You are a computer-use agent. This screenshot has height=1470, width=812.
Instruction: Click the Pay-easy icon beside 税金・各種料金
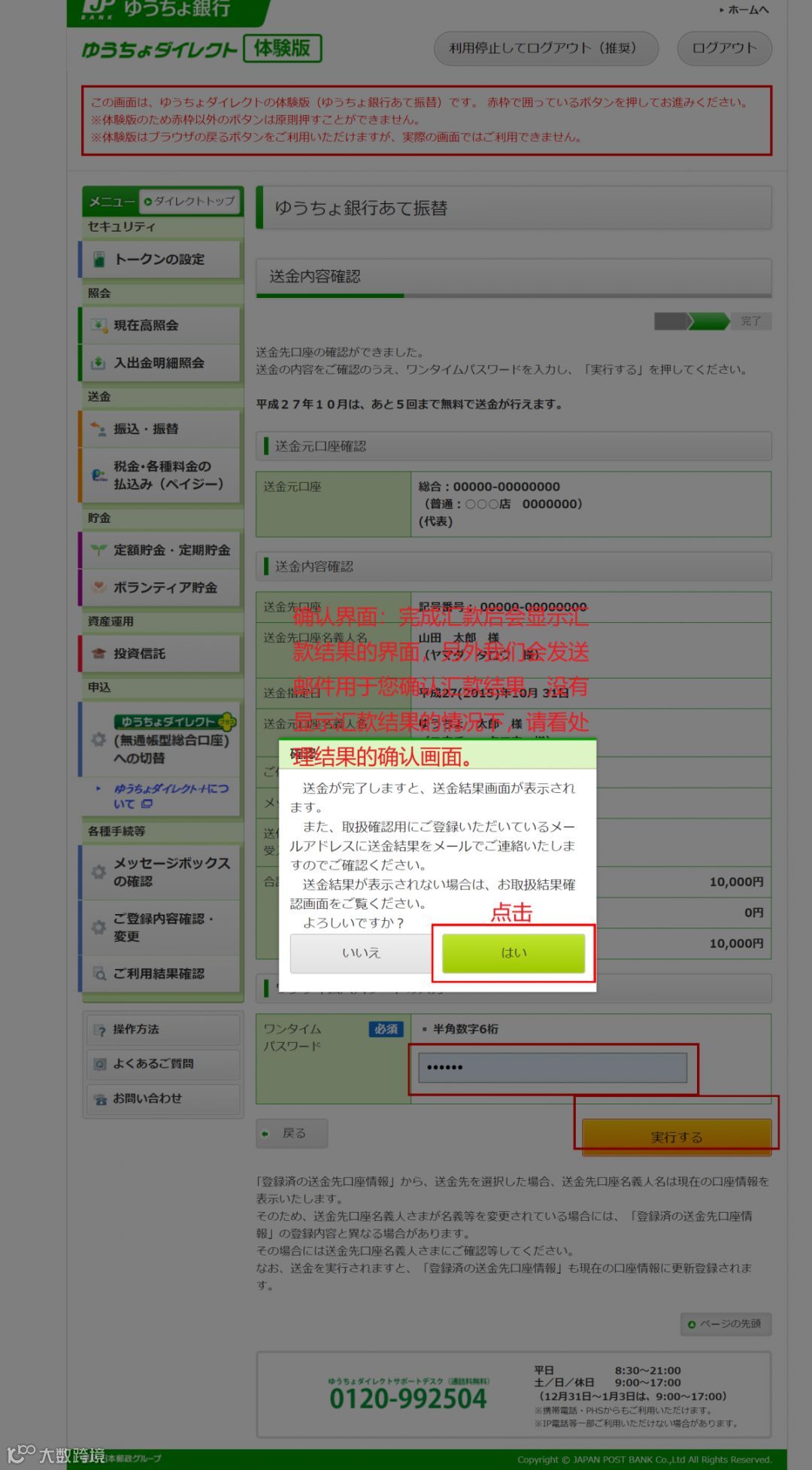click(98, 475)
